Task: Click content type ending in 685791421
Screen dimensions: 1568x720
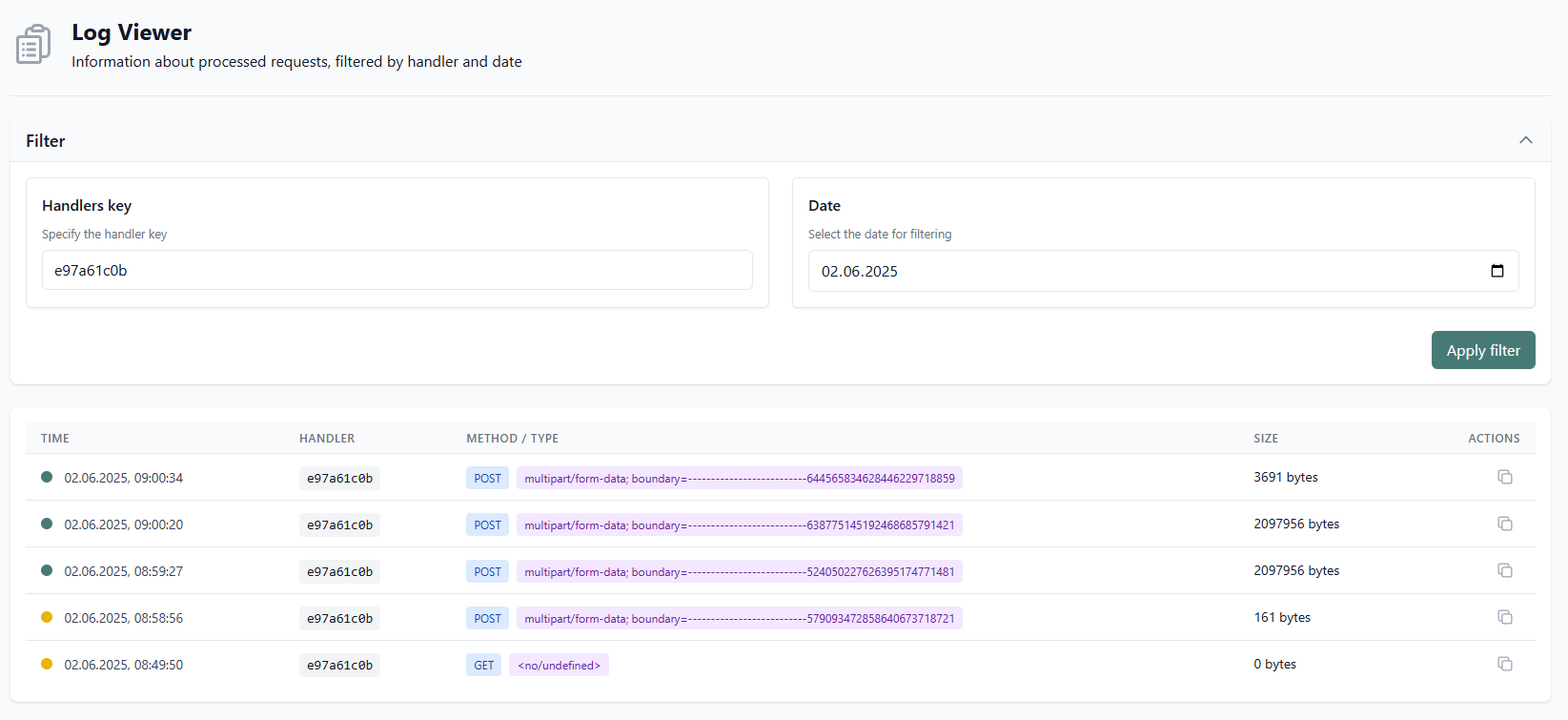Action: tap(740, 525)
